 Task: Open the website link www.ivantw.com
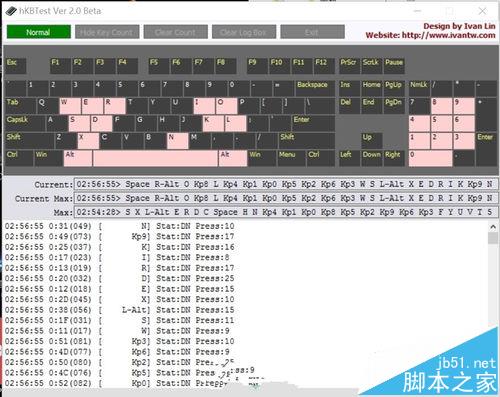[x=448, y=35]
